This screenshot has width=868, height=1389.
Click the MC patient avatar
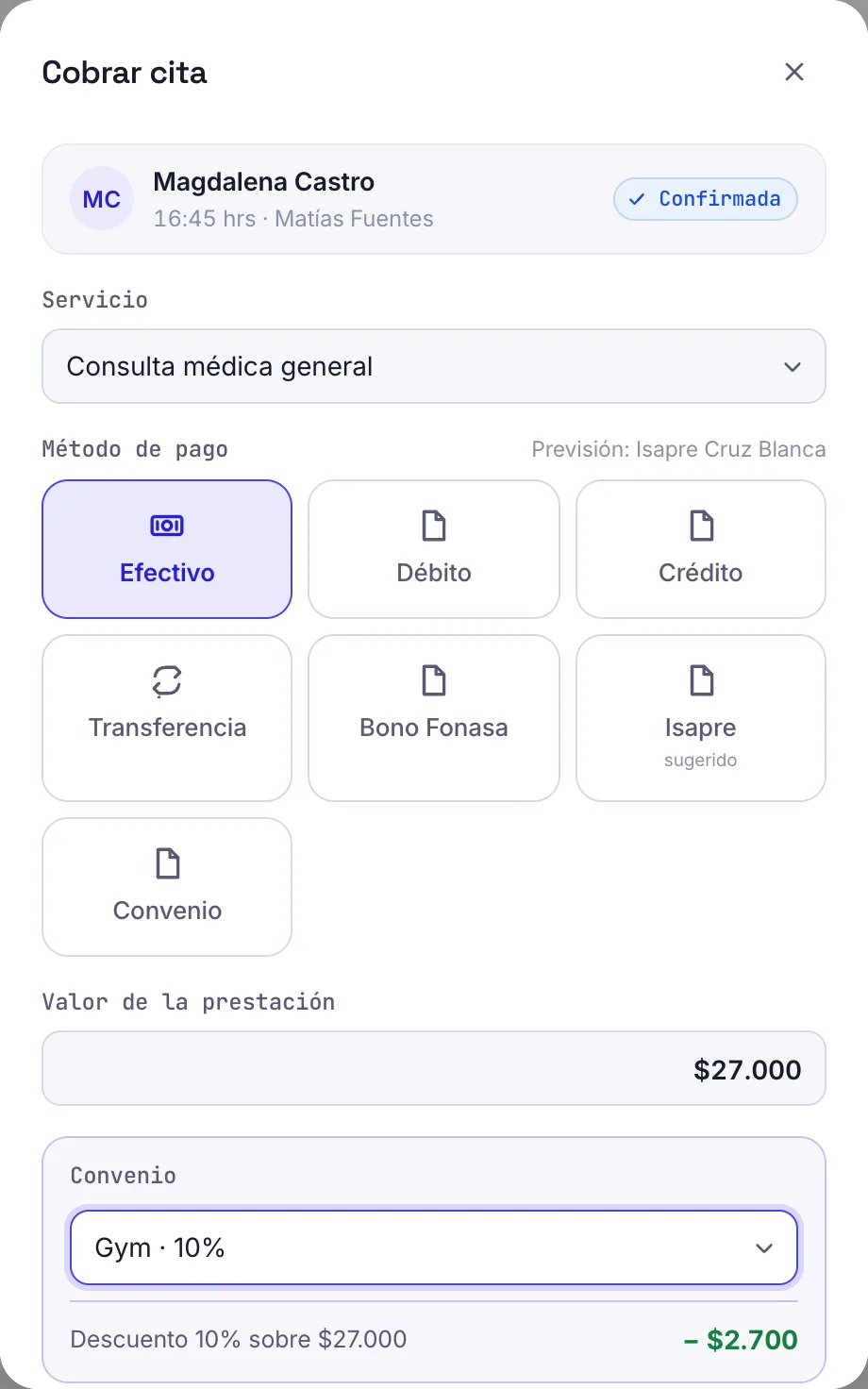point(102,199)
